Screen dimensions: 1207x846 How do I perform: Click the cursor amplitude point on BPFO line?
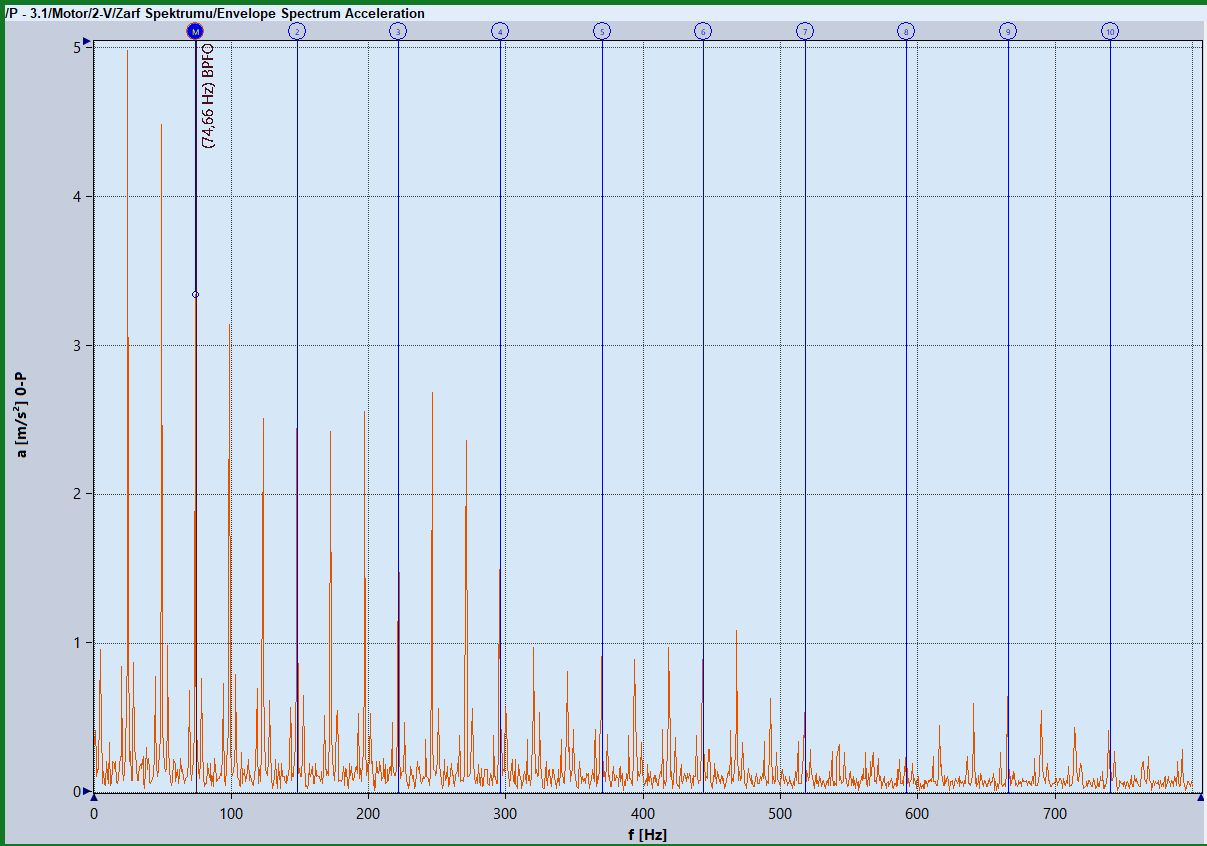coord(195,294)
